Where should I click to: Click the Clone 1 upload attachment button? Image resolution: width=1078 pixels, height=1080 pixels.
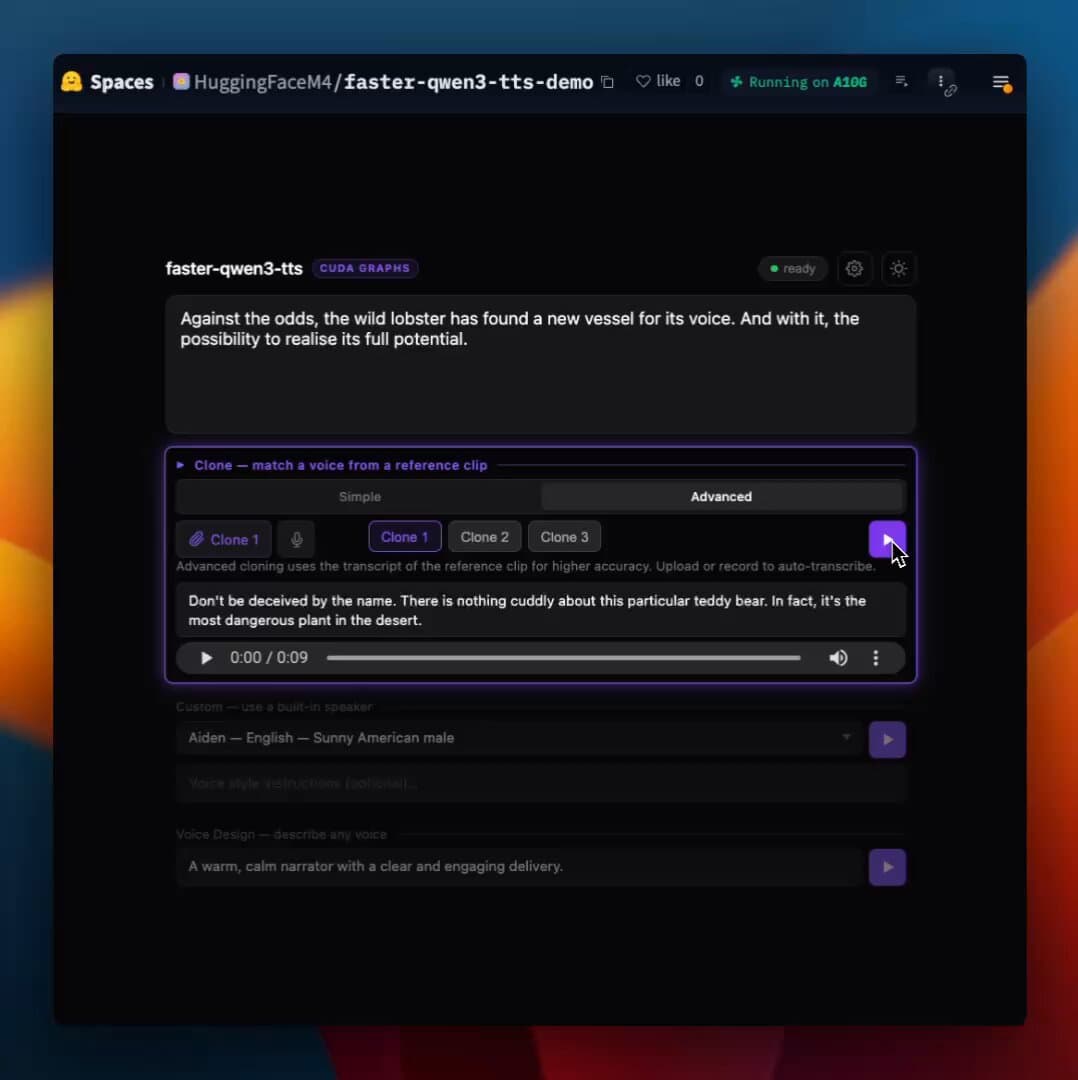click(x=224, y=539)
